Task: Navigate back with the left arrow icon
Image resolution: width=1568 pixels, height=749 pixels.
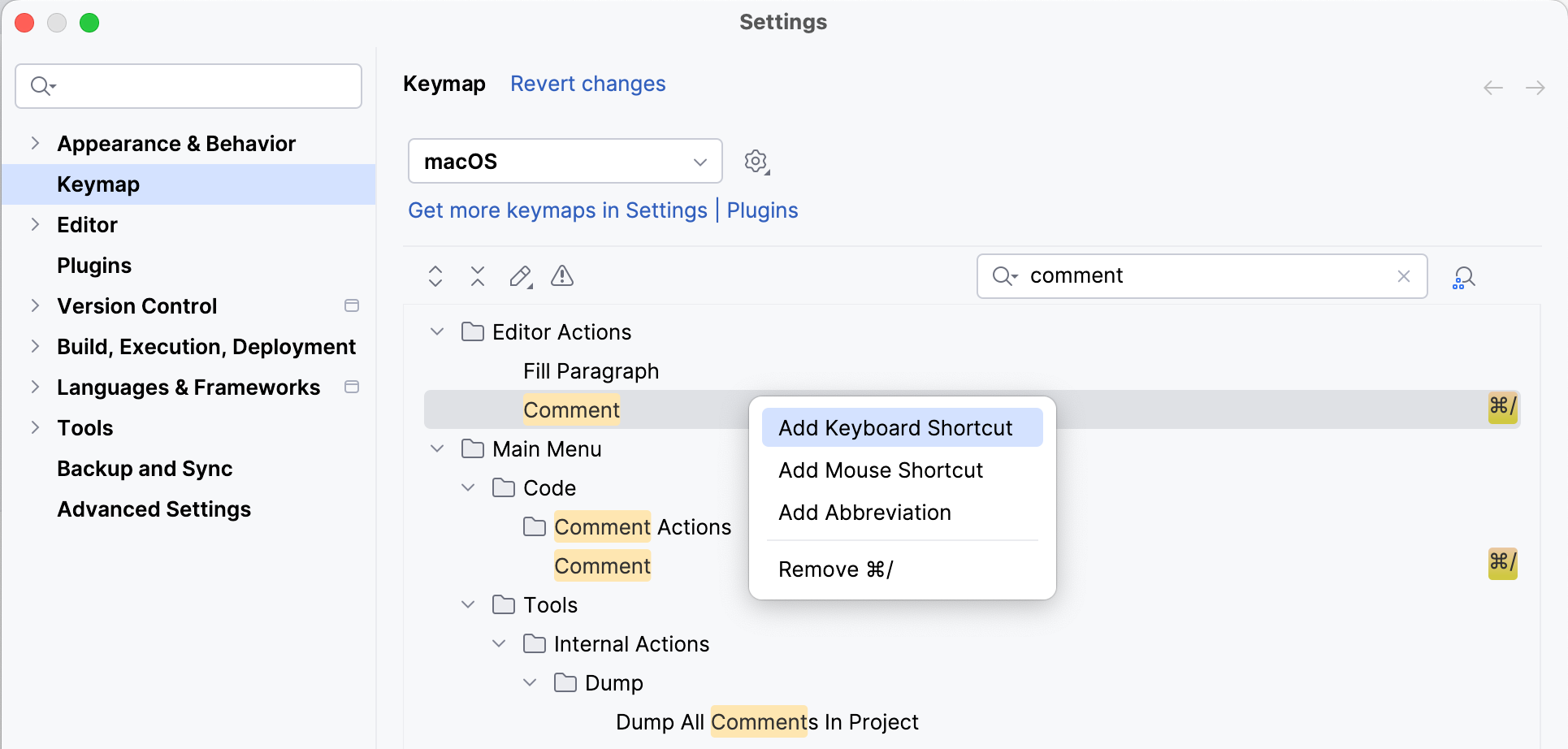Action: pyautogui.click(x=1492, y=87)
